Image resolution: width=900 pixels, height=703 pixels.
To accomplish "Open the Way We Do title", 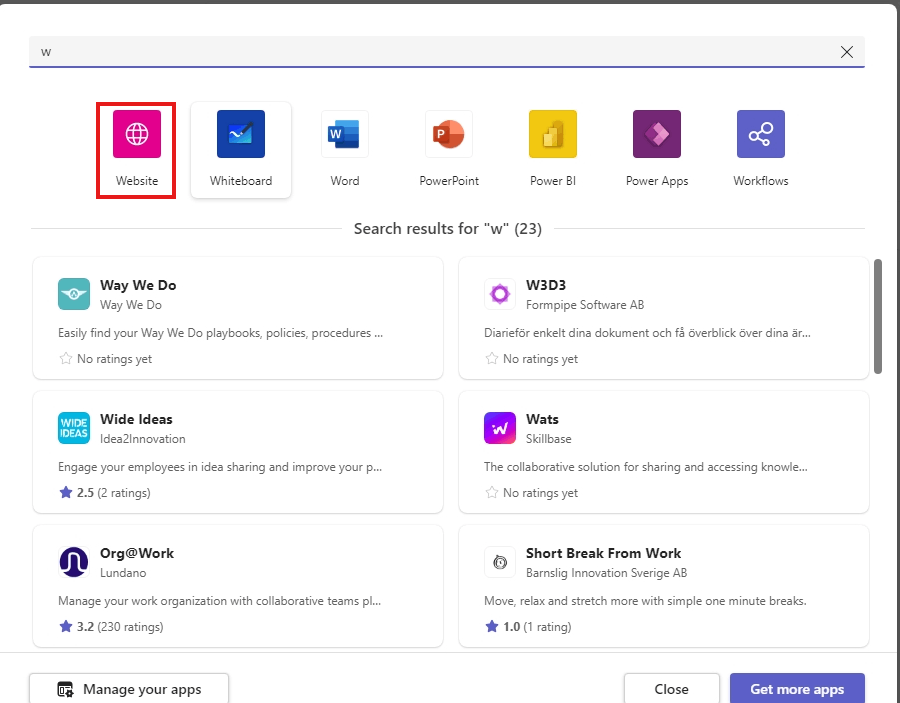I will 138,285.
